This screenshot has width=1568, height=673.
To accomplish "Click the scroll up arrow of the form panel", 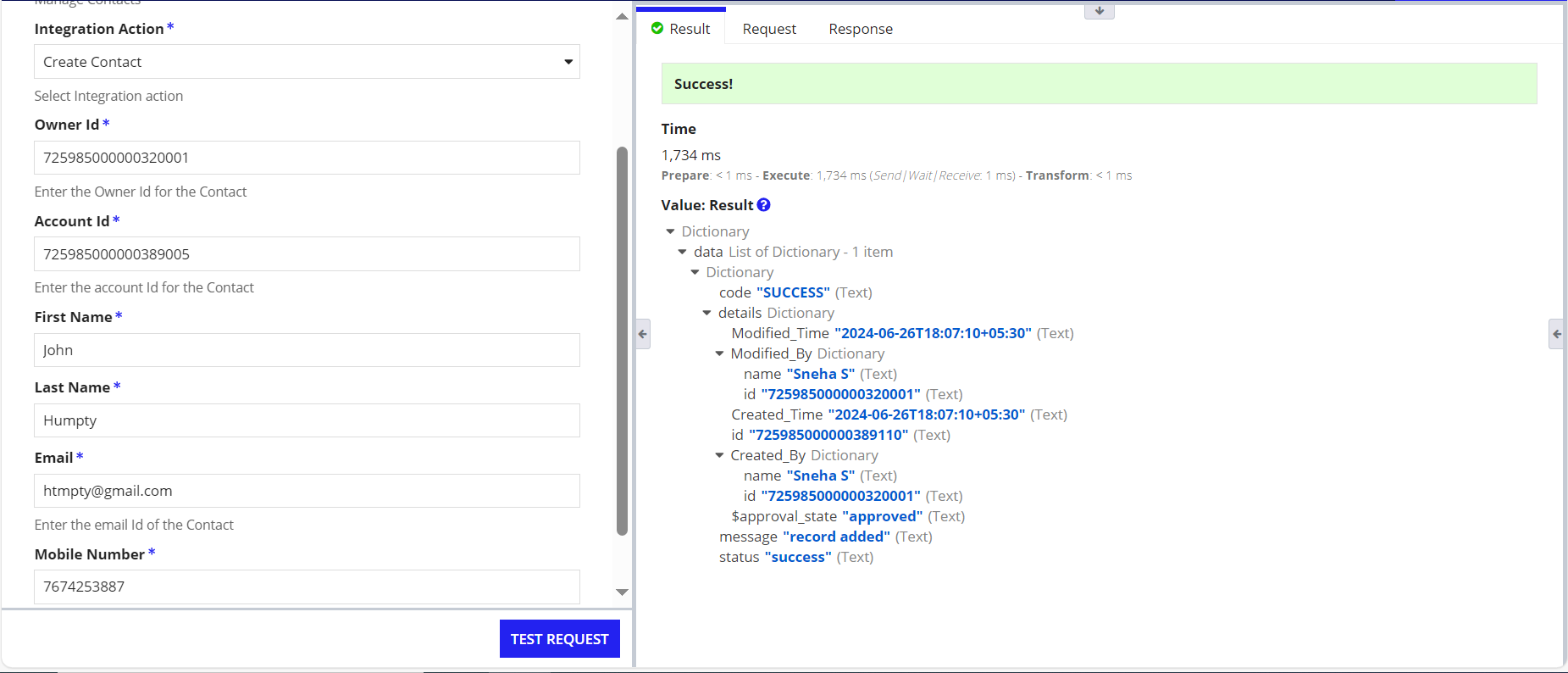I will 622,16.
